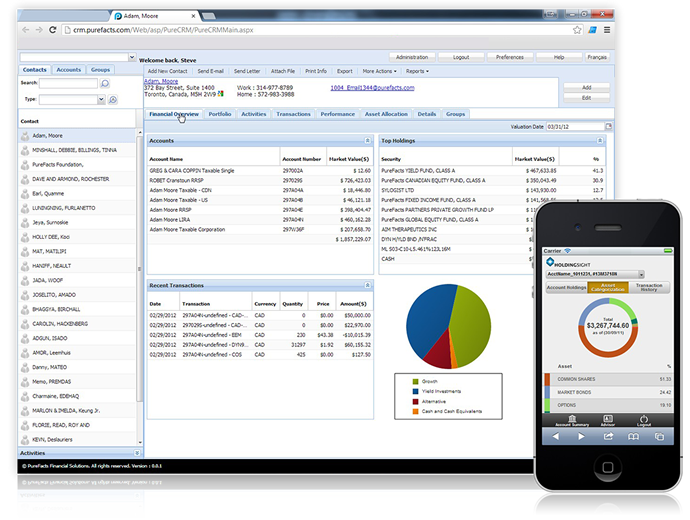Tap the Account Summary icon on the phone

(572, 420)
